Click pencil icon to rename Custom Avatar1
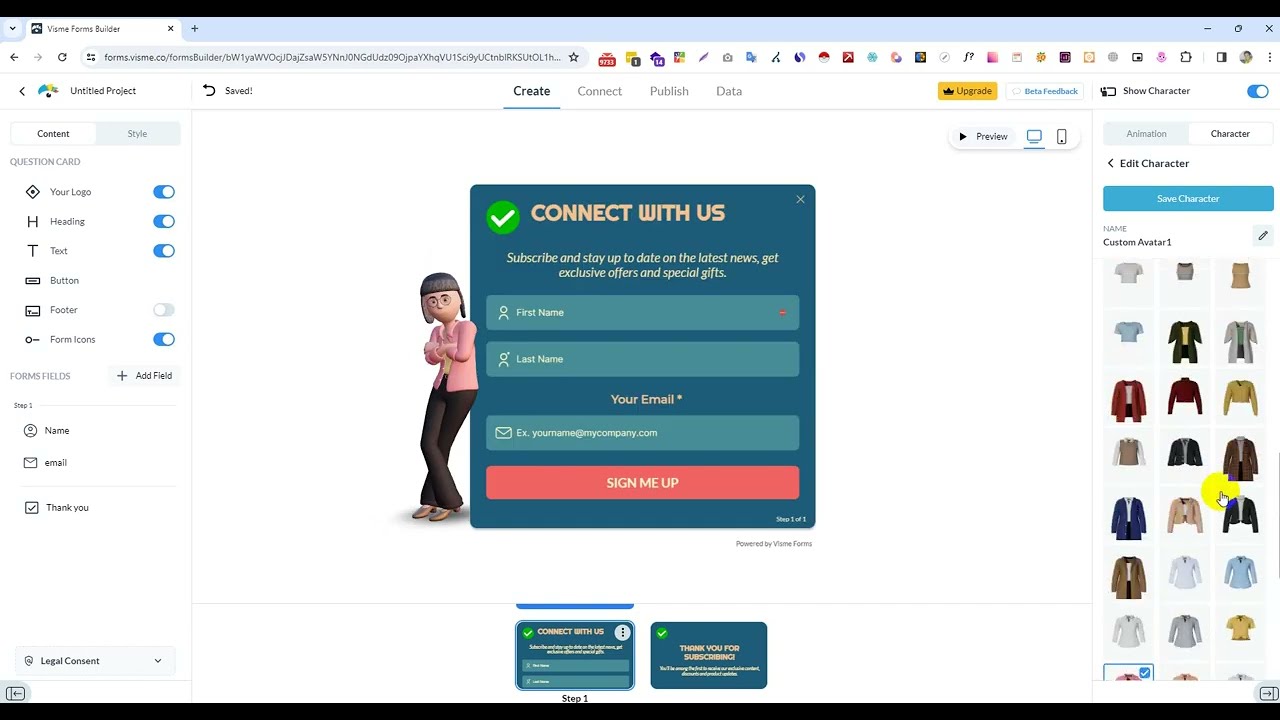Viewport: 1280px width, 720px height. [1263, 236]
